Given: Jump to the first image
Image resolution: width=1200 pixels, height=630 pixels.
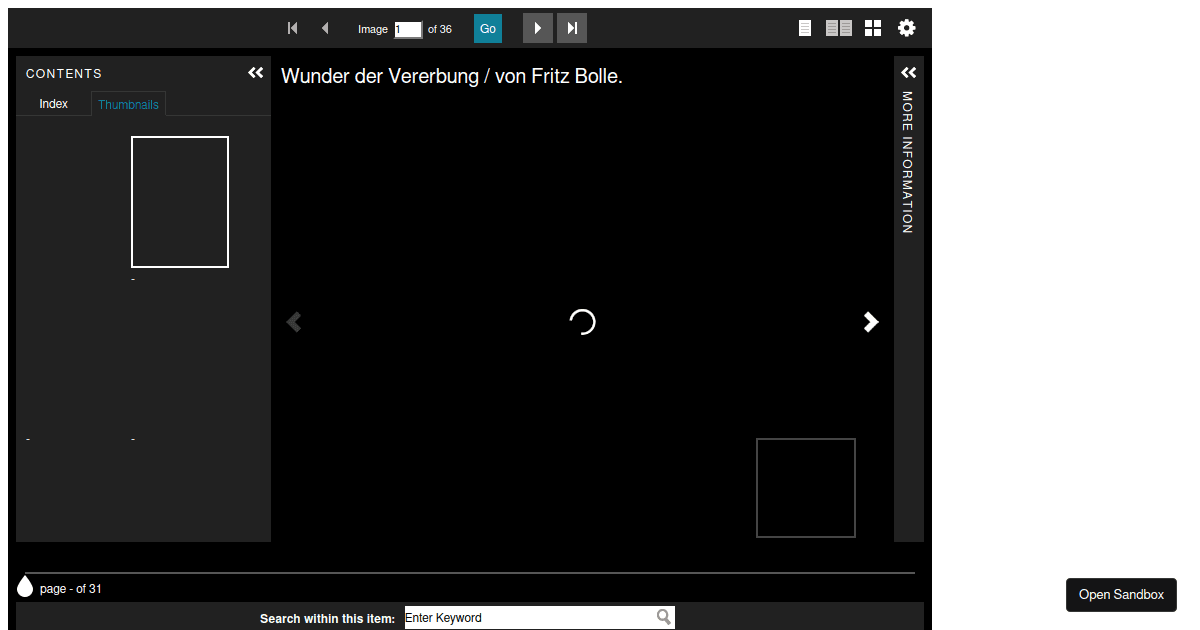Looking at the screenshot, I should [292, 28].
